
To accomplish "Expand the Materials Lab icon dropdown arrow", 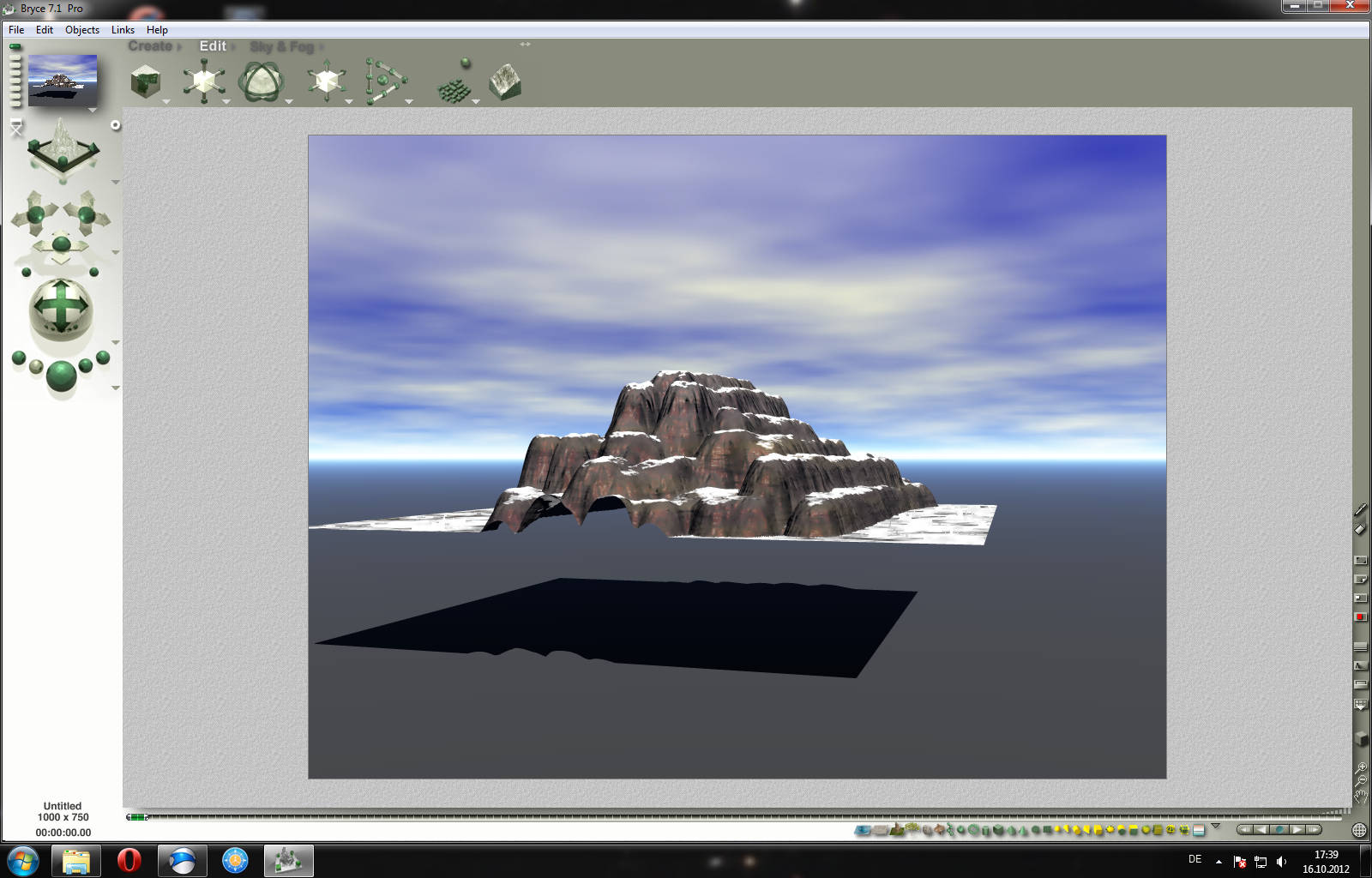I will pos(166,102).
